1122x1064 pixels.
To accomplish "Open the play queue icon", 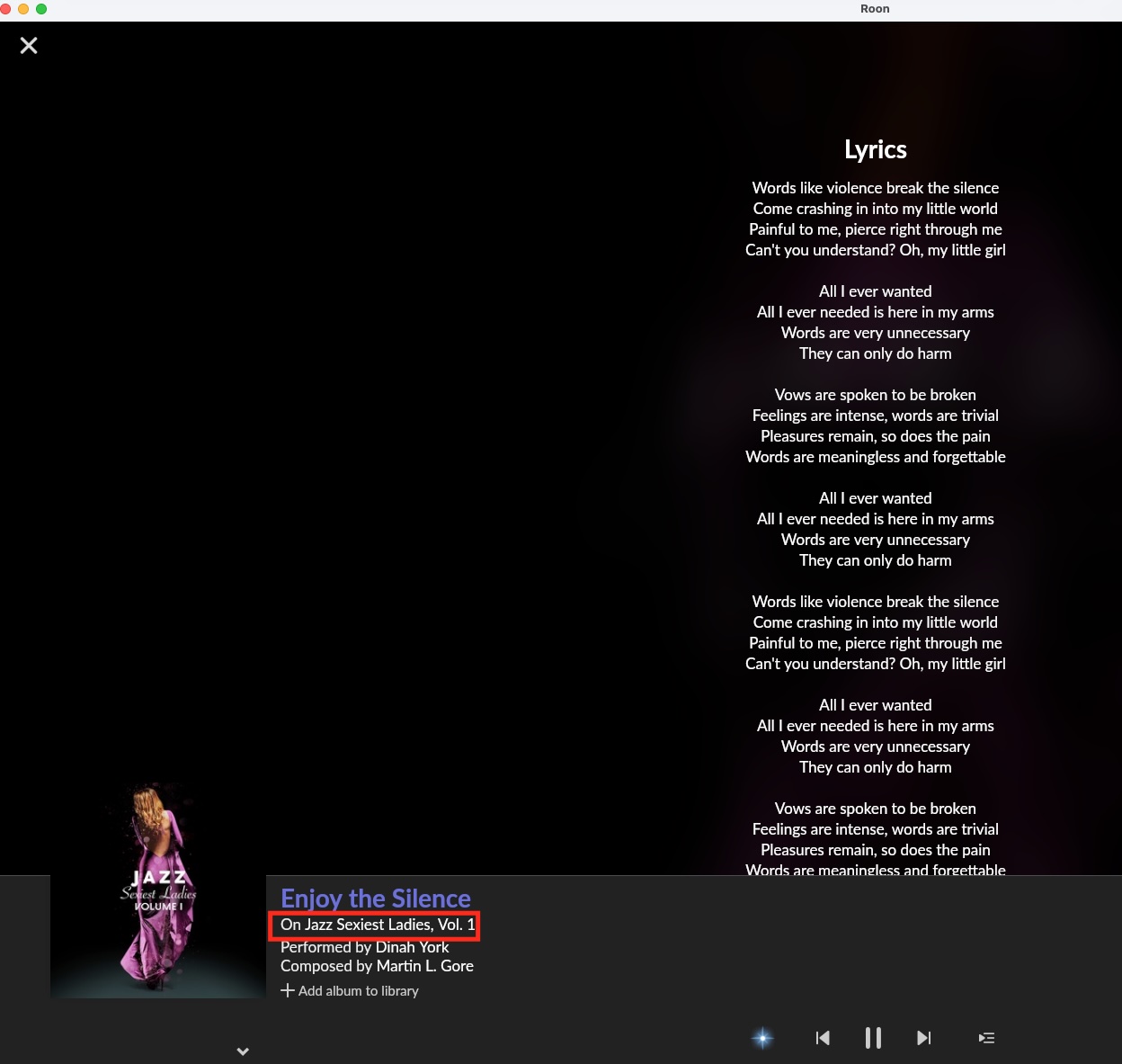I will [x=986, y=1038].
